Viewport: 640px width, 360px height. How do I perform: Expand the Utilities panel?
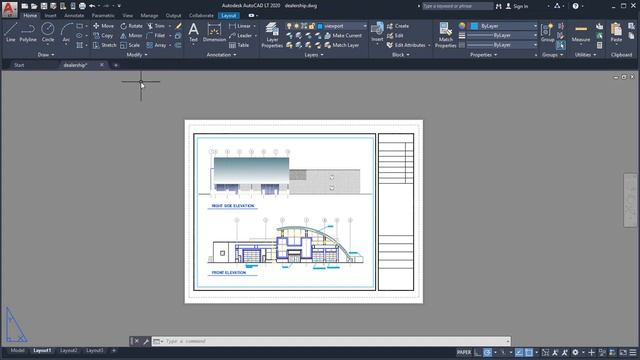(x=585, y=55)
